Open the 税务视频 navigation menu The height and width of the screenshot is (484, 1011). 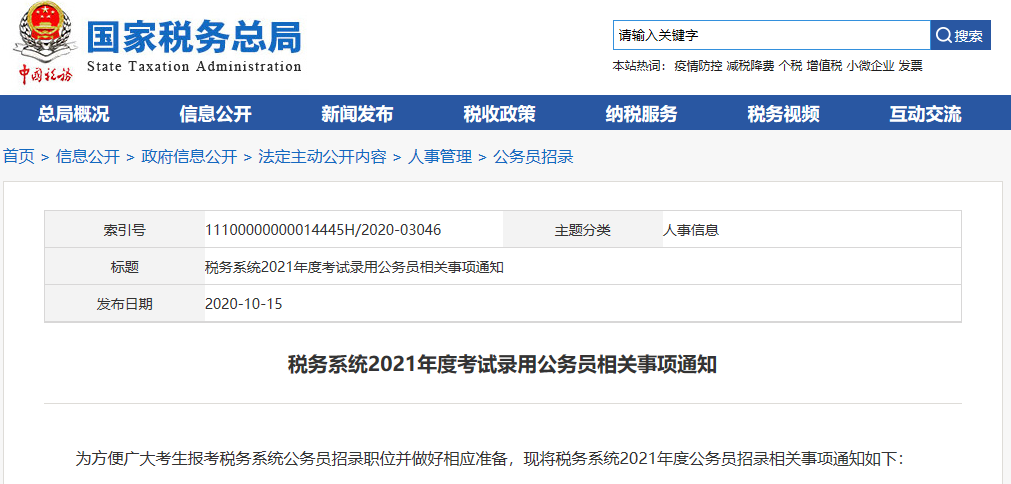coord(783,113)
